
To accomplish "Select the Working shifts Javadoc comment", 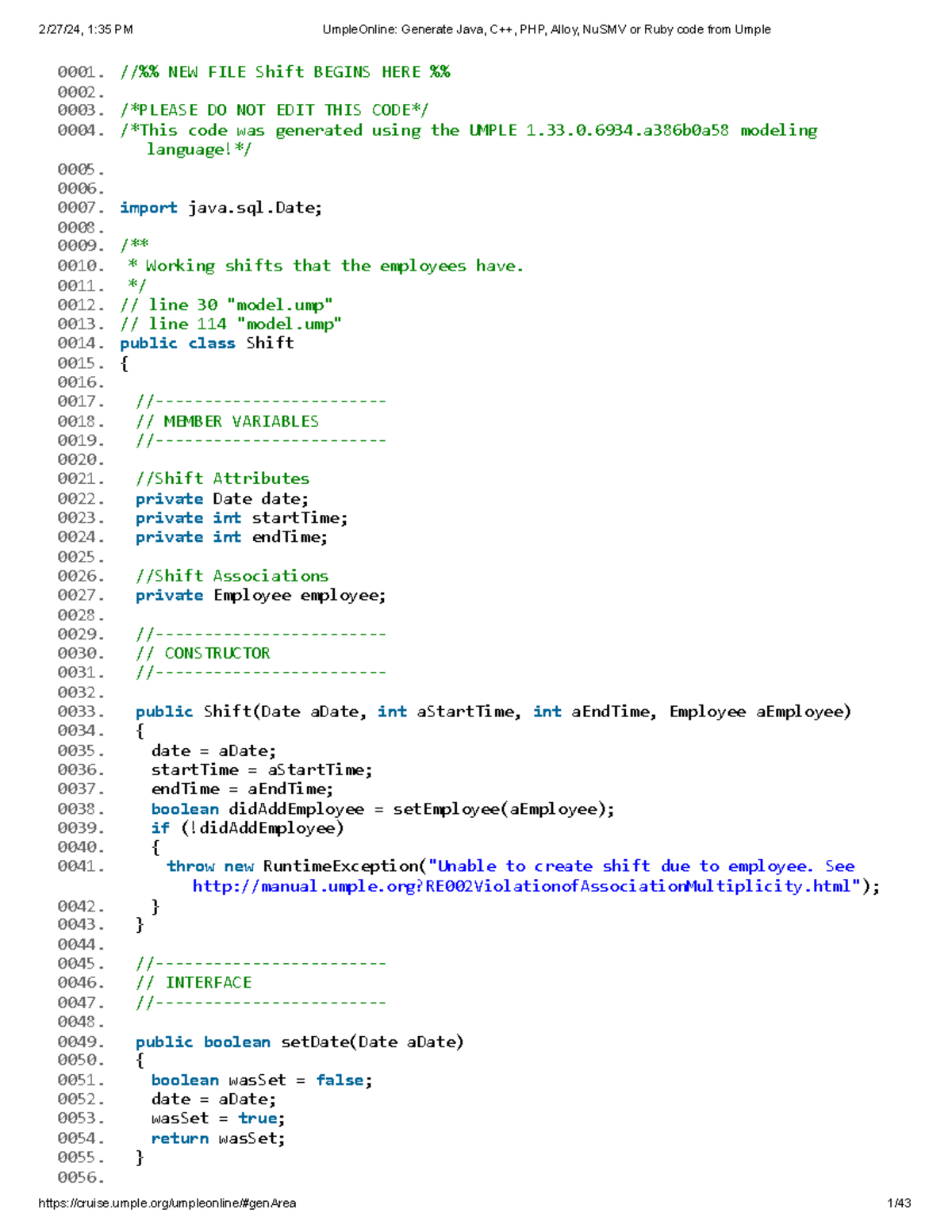I will coord(321,266).
